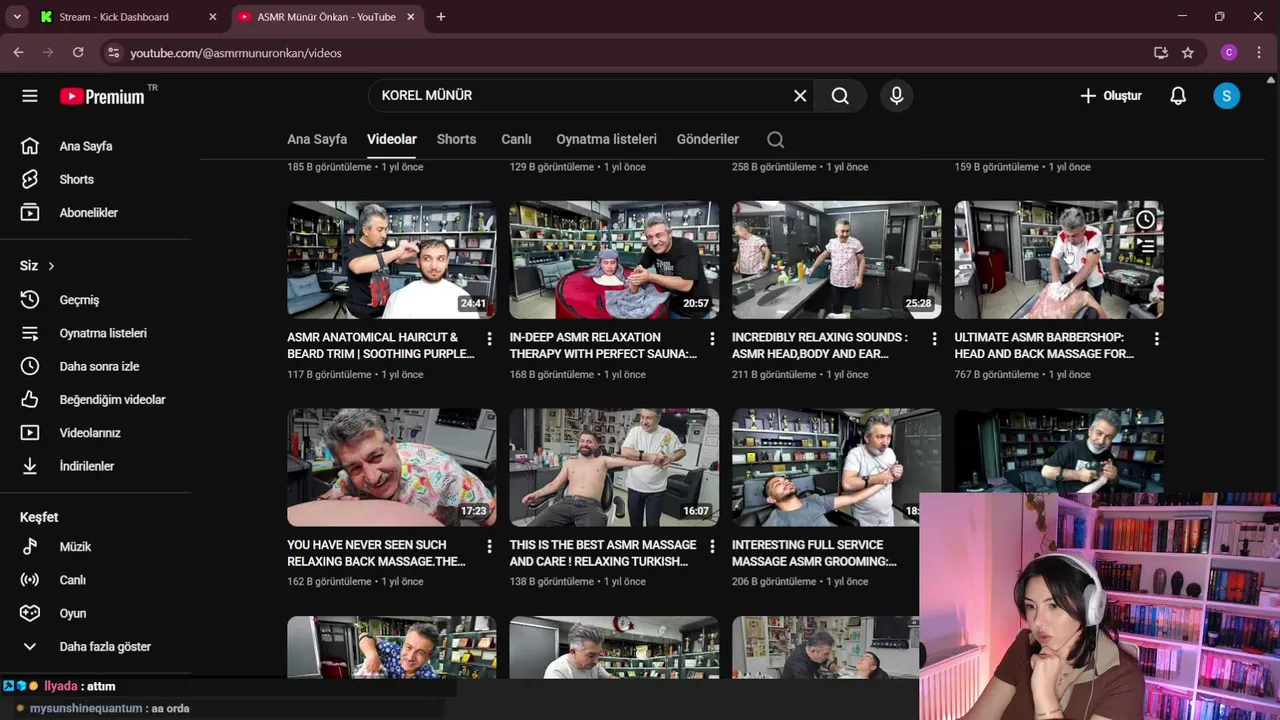Open the YouTube hamburger guide menu
Image resolution: width=1280 pixels, height=720 pixels.
pyautogui.click(x=30, y=96)
